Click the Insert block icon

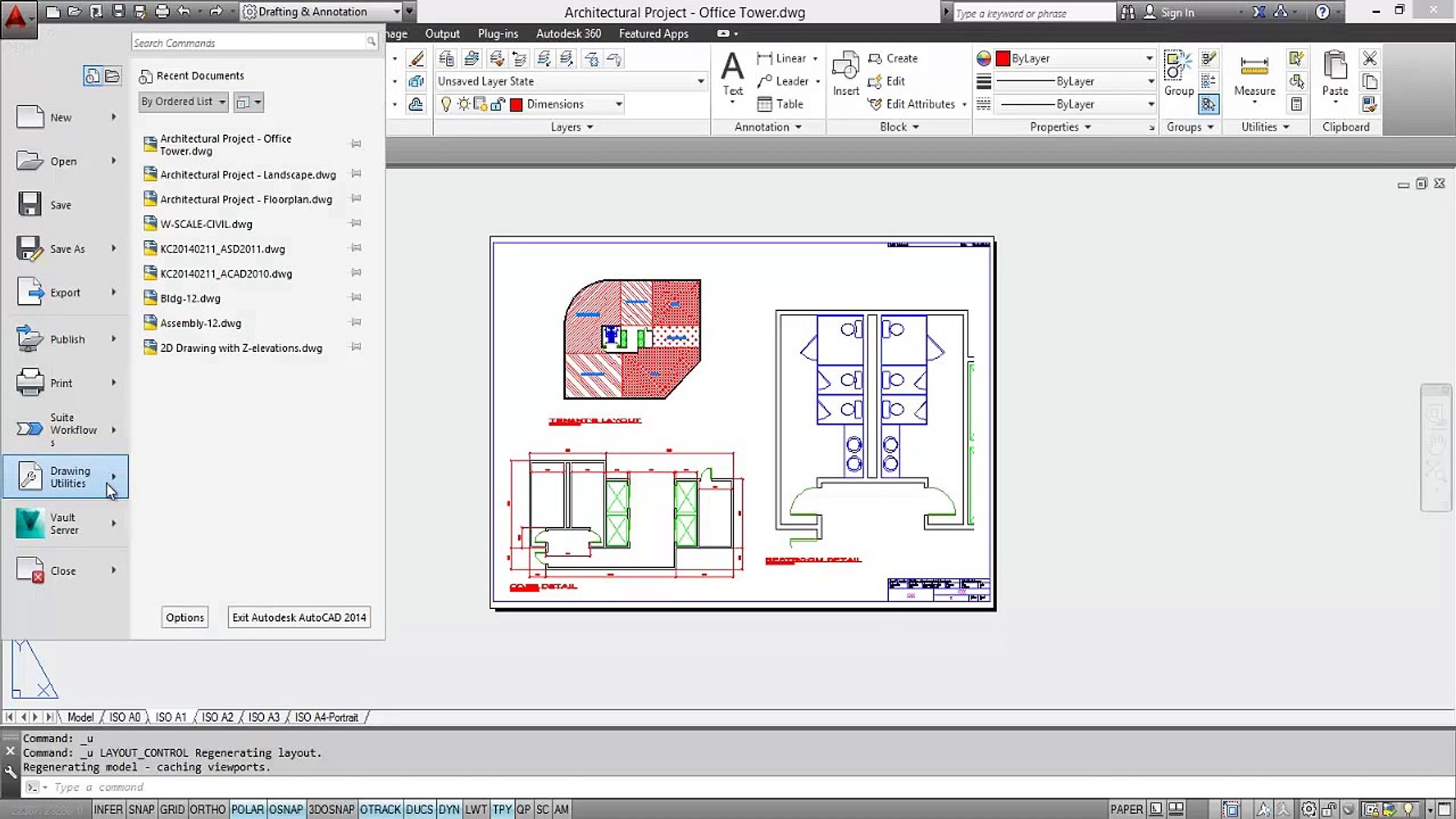coord(846,67)
